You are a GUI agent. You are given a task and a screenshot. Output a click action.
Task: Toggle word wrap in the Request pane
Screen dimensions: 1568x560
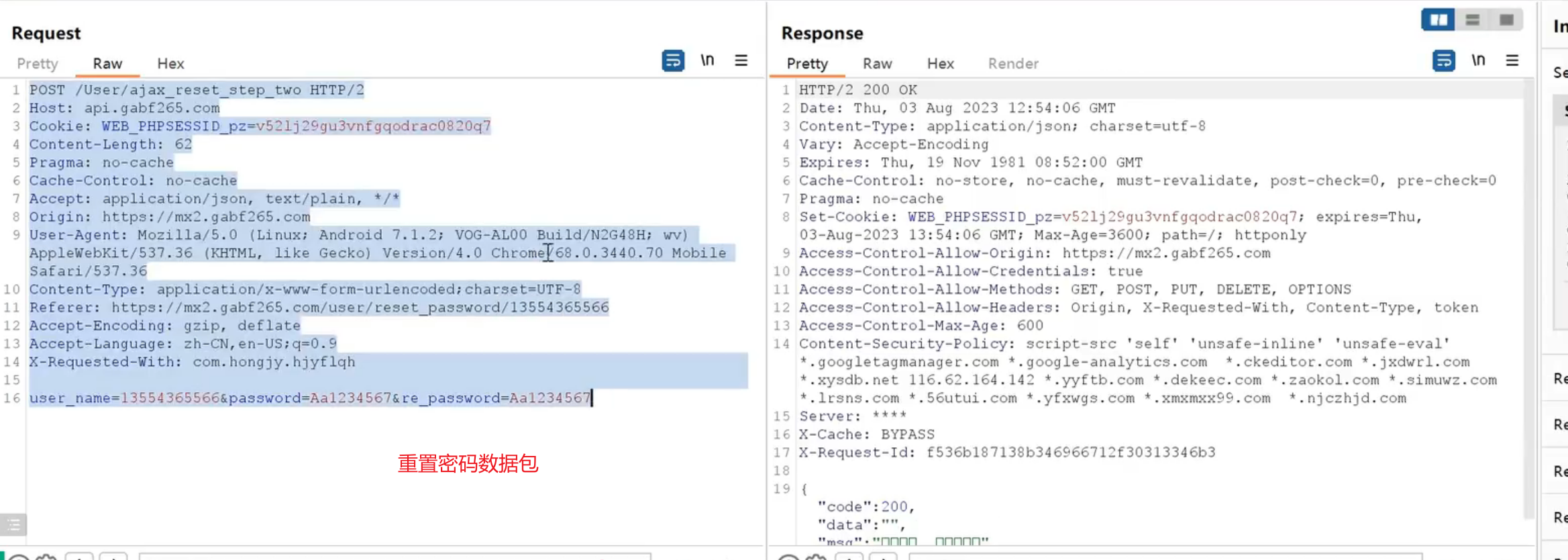[x=672, y=60]
